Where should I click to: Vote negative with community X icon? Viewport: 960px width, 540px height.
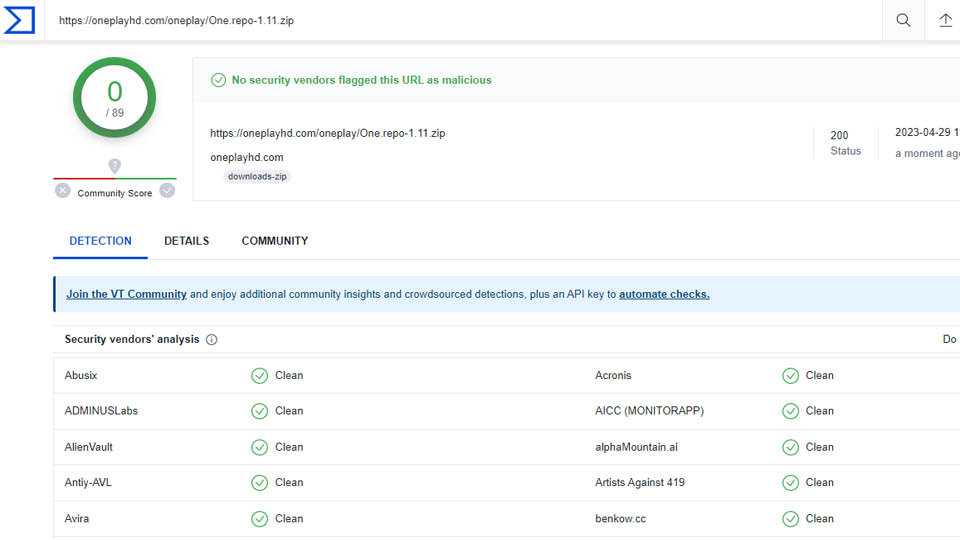tap(62, 190)
